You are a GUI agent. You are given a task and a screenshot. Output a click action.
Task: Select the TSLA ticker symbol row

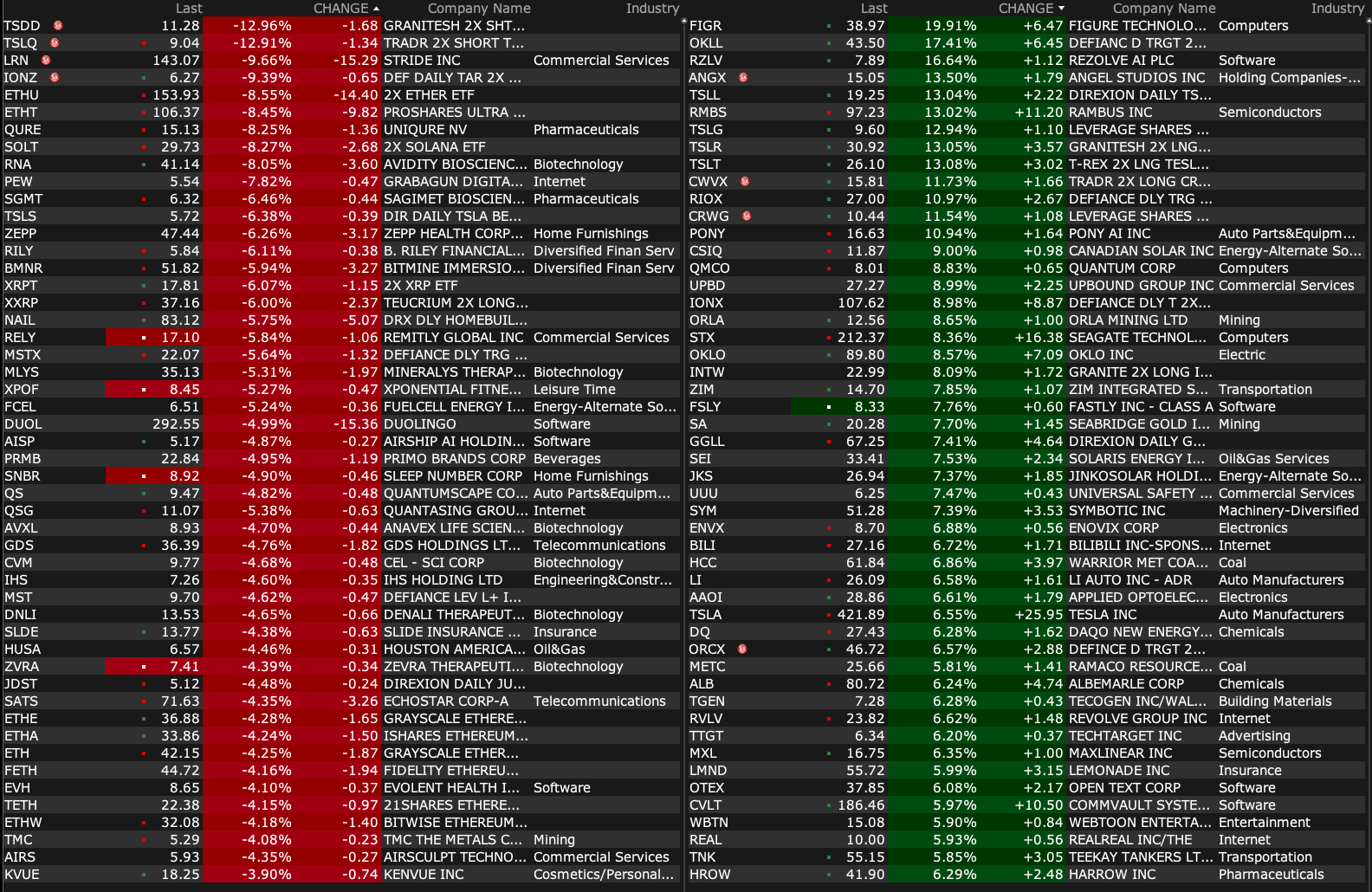coord(705,615)
